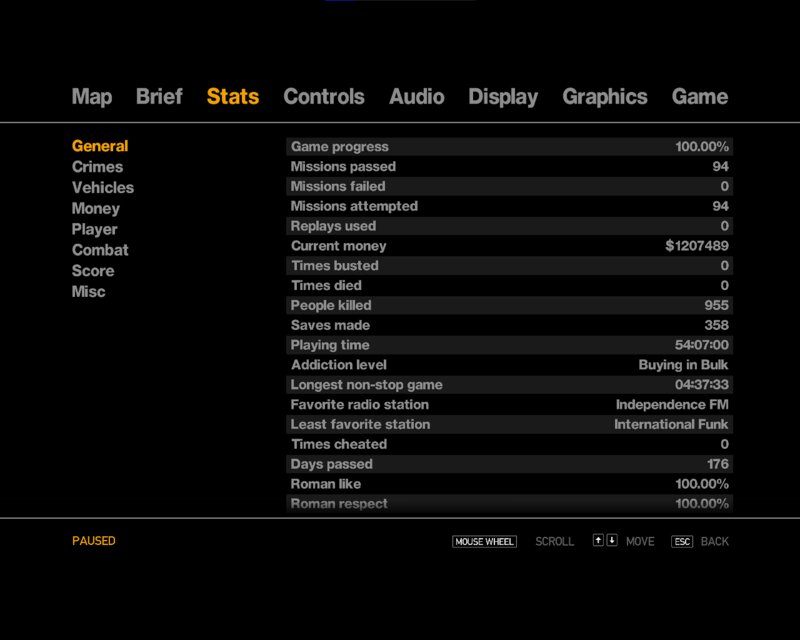Image resolution: width=800 pixels, height=640 pixels.
Task: Switch to the Graphics tab
Action: (605, 97)
